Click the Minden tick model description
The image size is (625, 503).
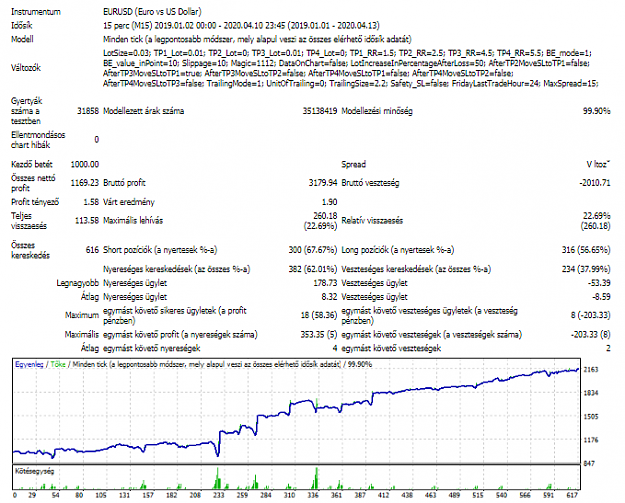pos(257,39)
